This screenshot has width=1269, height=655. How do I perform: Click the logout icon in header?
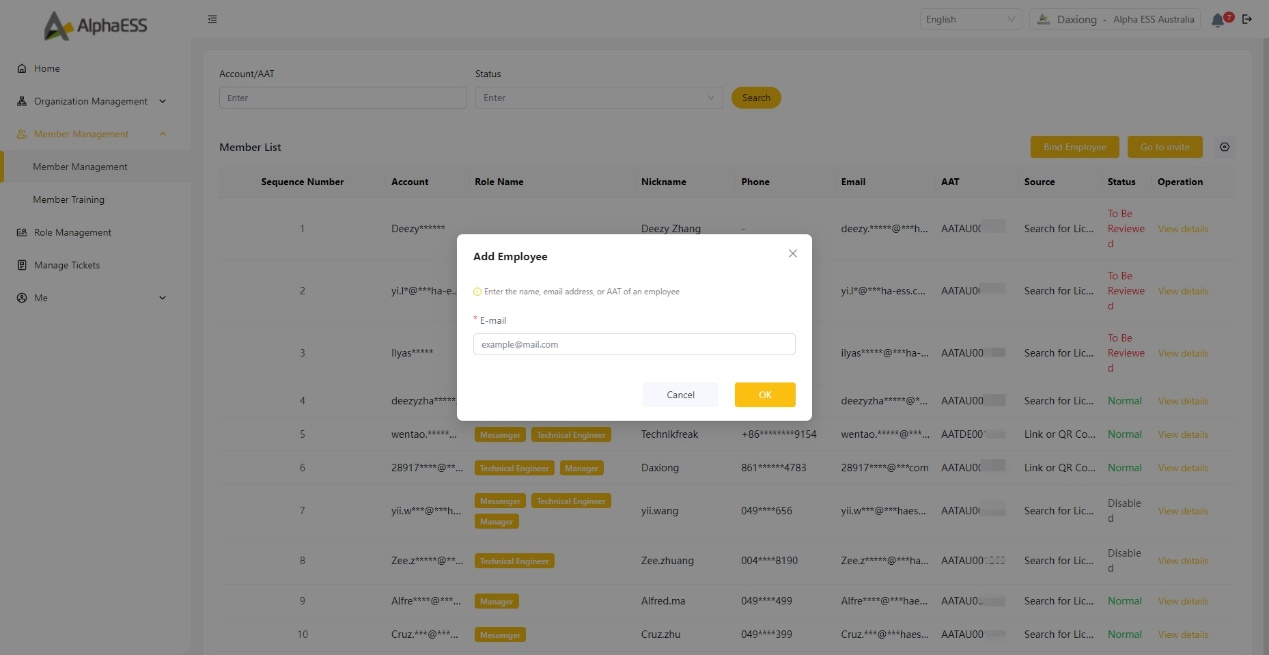[x=1246, y=19]
